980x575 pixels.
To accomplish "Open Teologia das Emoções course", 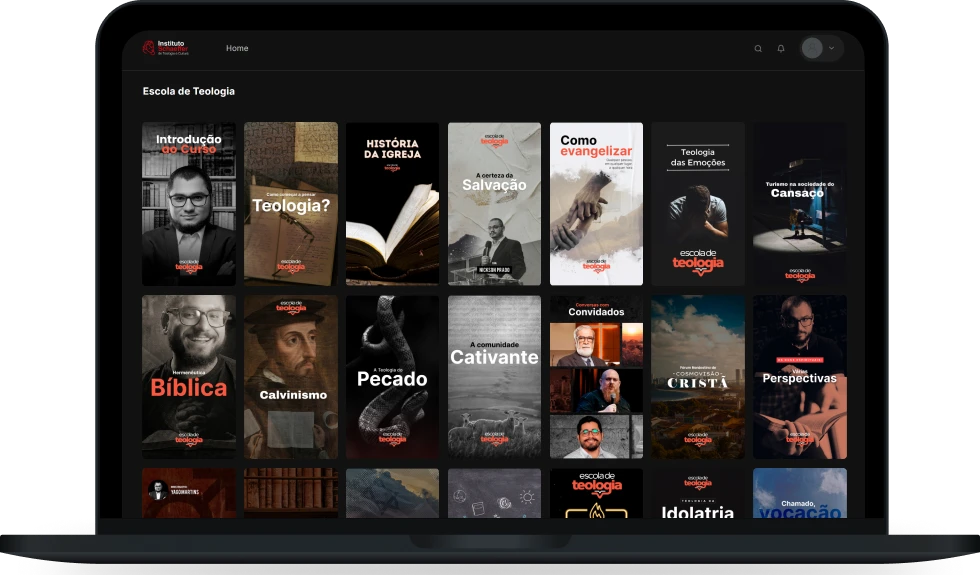I will click(x=698, y=204).
